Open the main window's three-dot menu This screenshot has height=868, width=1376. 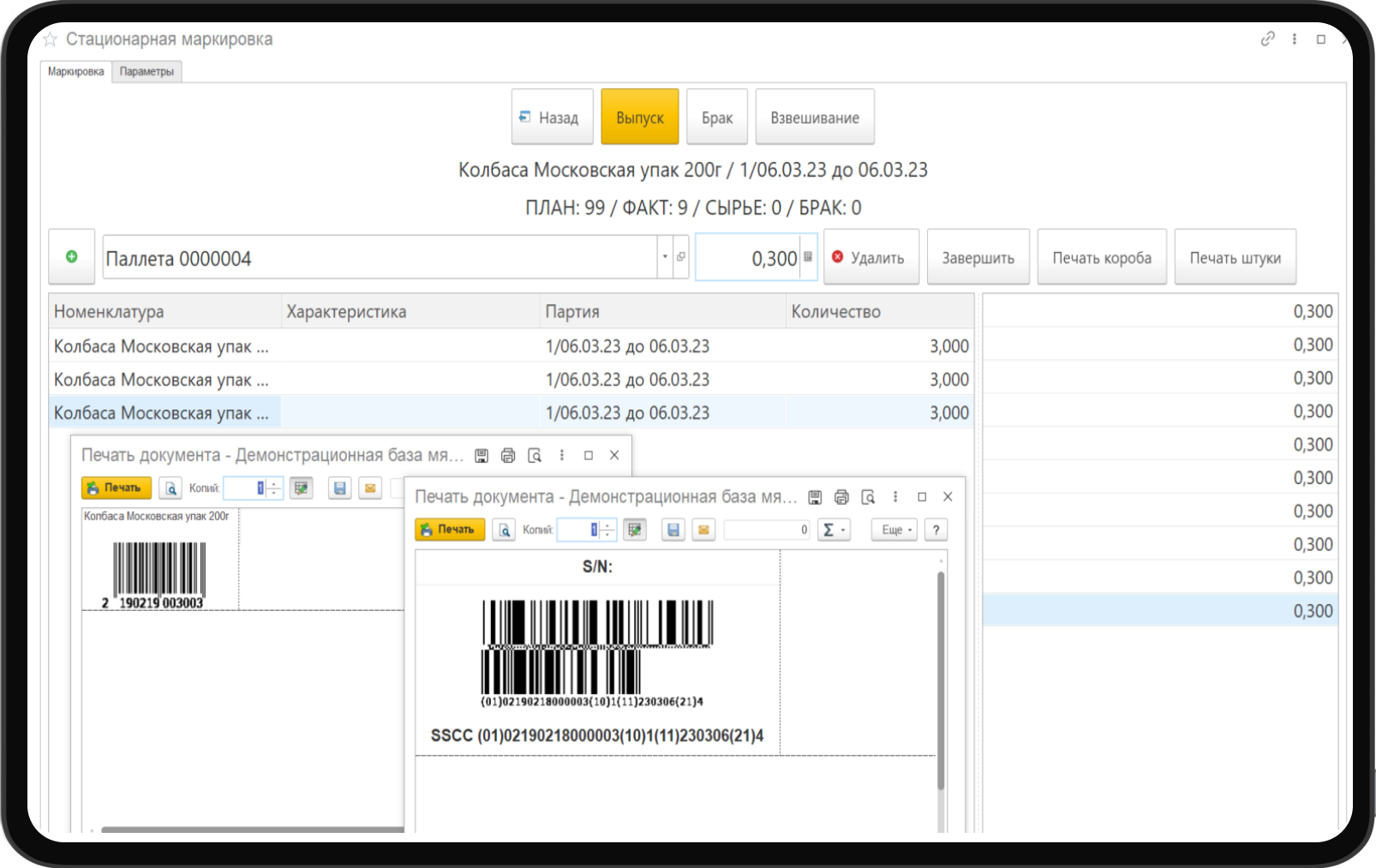coord(1295,39)
